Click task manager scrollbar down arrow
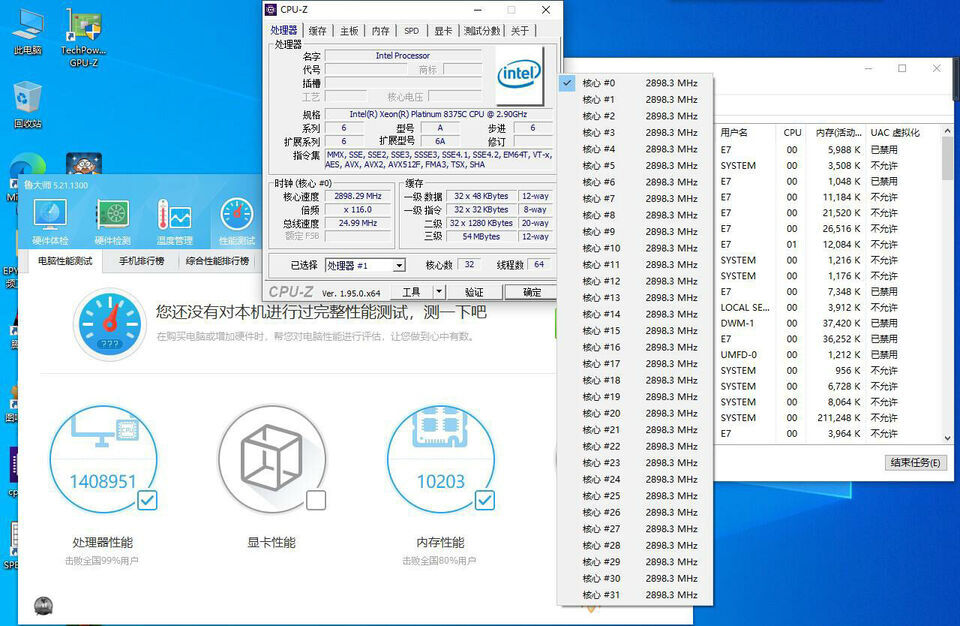960x626 pixels. point(947,438)
